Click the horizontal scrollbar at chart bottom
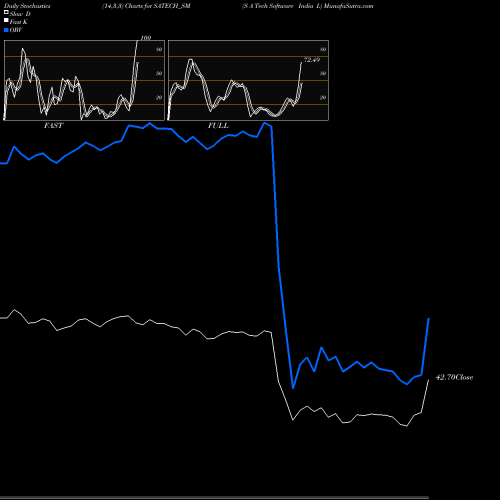This screenshot has height=500, width=500. (x=214, y=497)
